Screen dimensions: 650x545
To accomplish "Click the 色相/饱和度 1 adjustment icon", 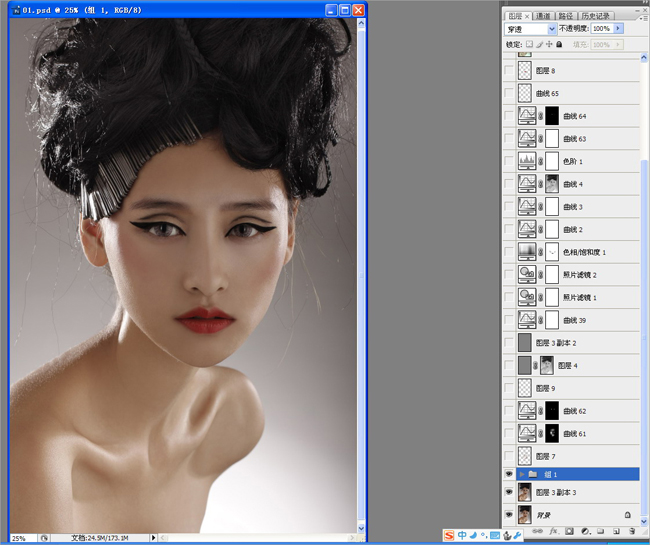I will coord(527,252).
